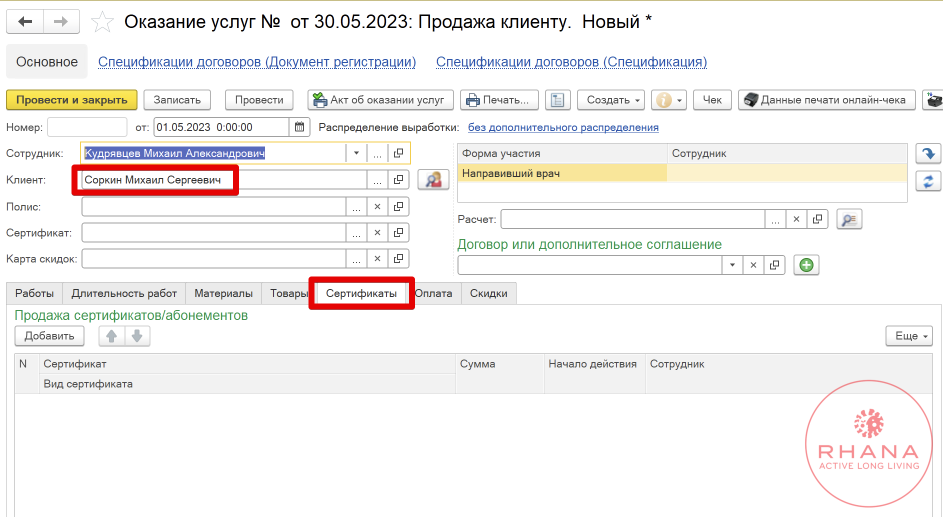Clear the Полис field
Screen dimensions: 943x517
pyautogui.click(x=377, y=207)
